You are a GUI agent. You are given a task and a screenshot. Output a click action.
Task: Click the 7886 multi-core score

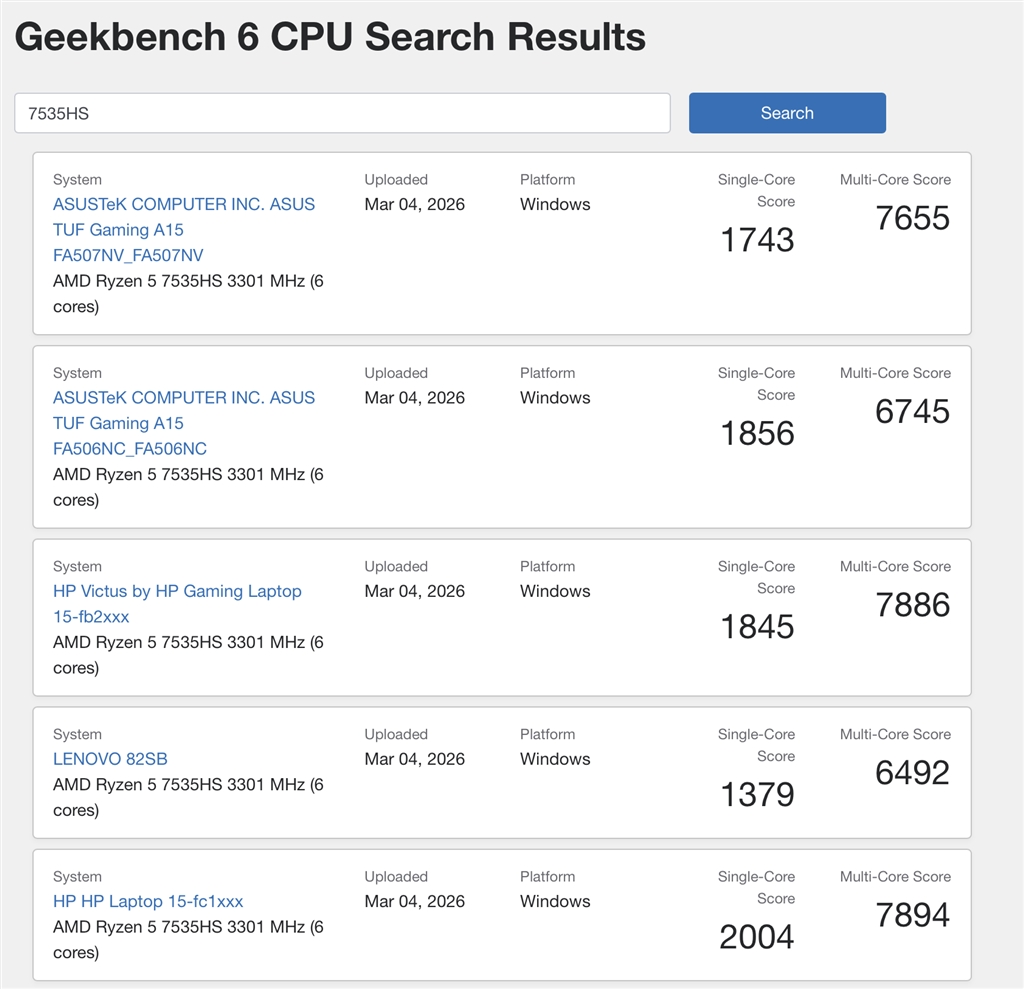(912, 605)
